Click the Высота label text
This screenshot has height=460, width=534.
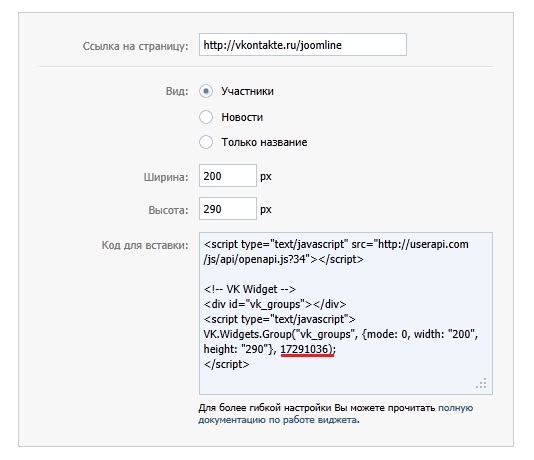click(168, 210)
